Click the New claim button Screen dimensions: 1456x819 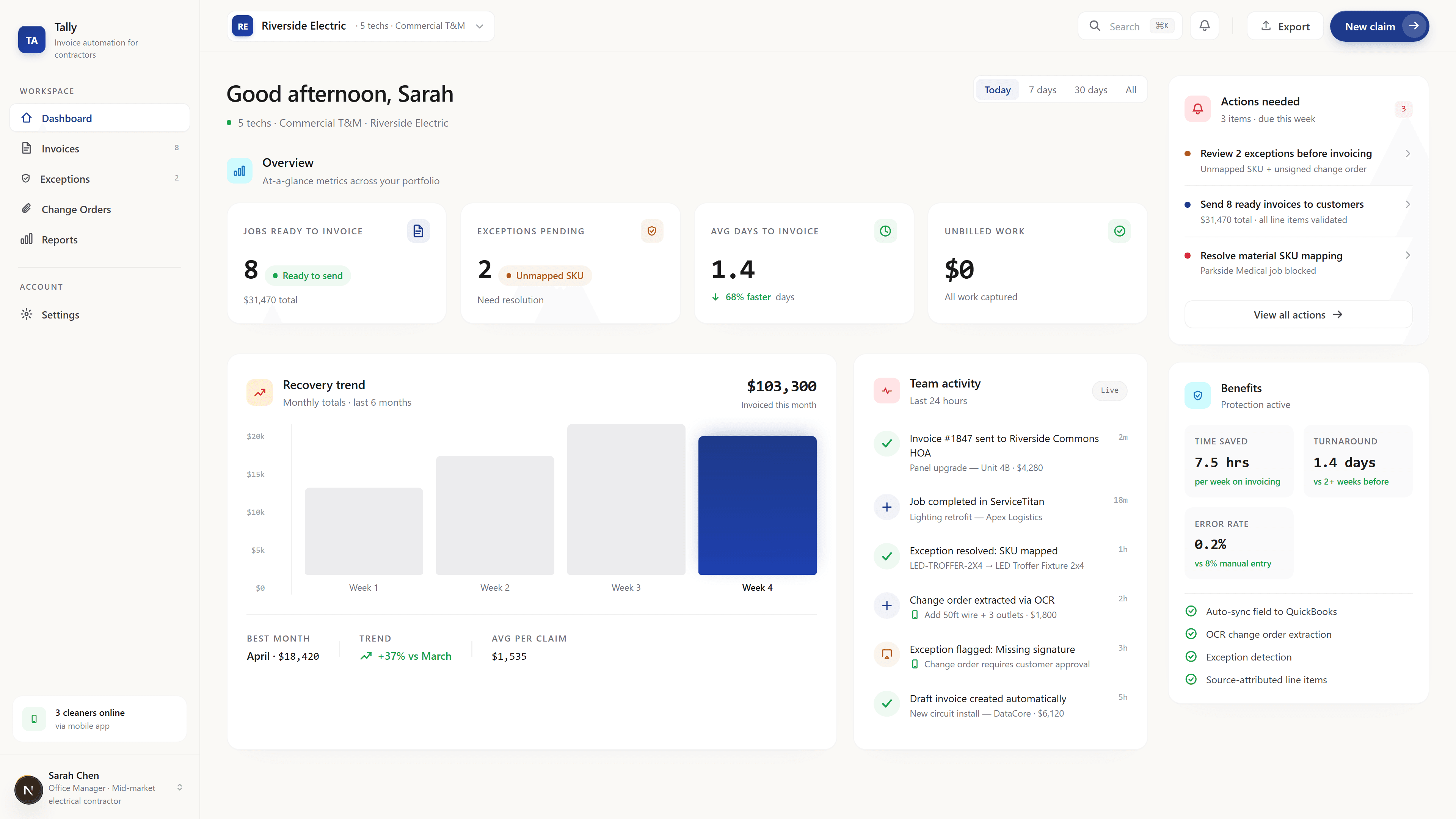click(x=1379, y=26)
